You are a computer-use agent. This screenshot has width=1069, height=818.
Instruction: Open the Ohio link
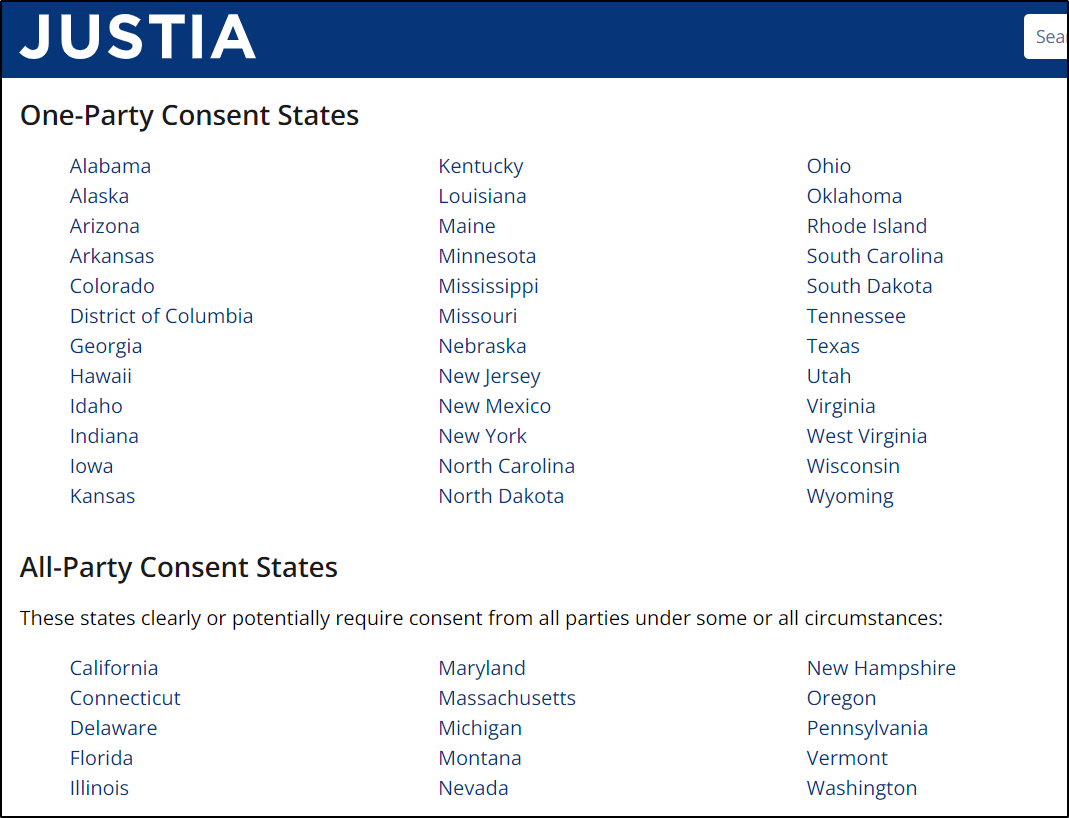coord(829,166)
